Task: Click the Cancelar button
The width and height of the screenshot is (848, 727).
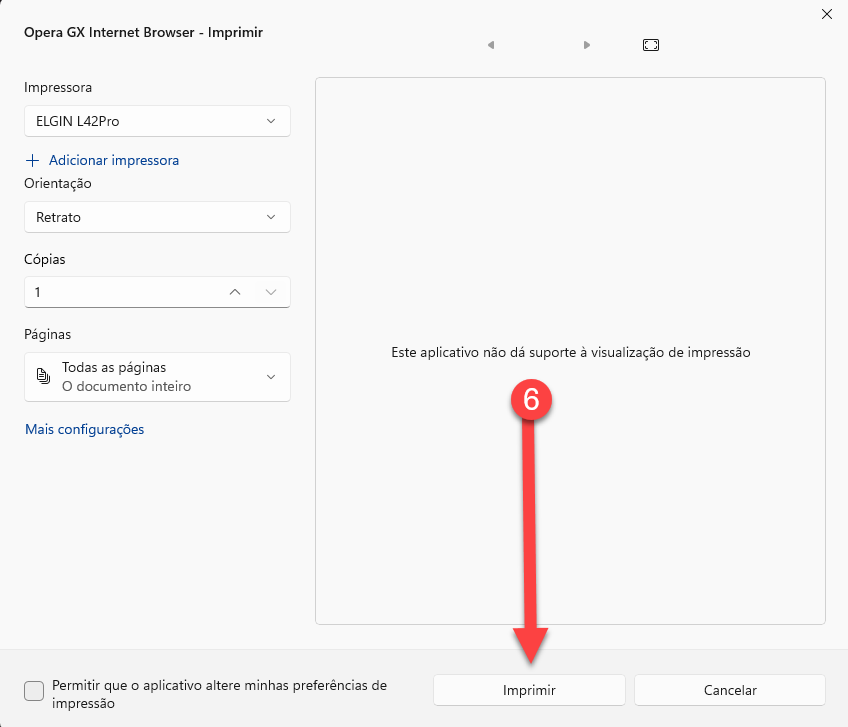Action: [730, 690]
